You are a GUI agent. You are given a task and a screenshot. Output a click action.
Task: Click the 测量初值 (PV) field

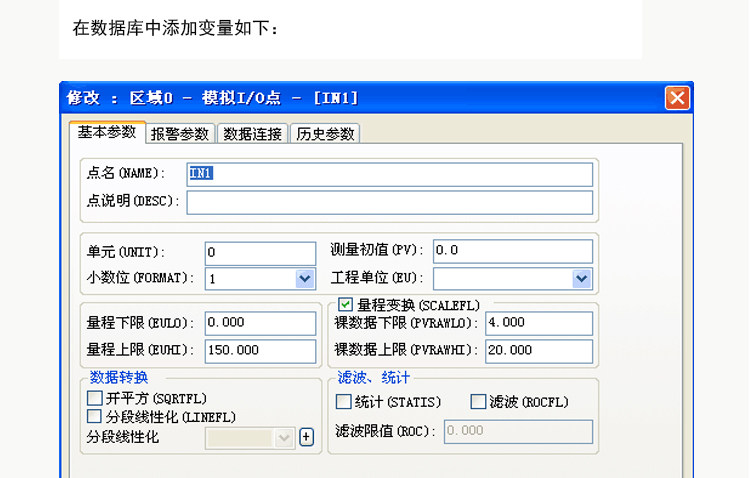click(x=513, y=251)
